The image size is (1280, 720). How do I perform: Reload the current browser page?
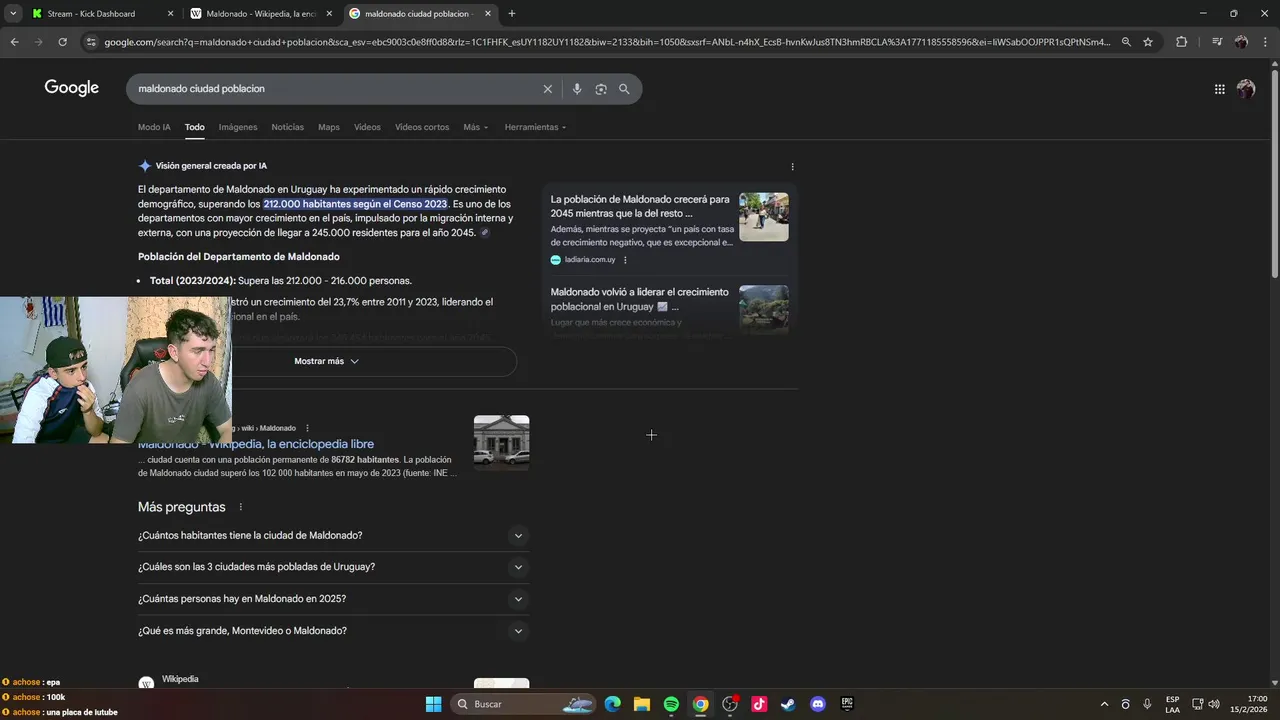62,42
